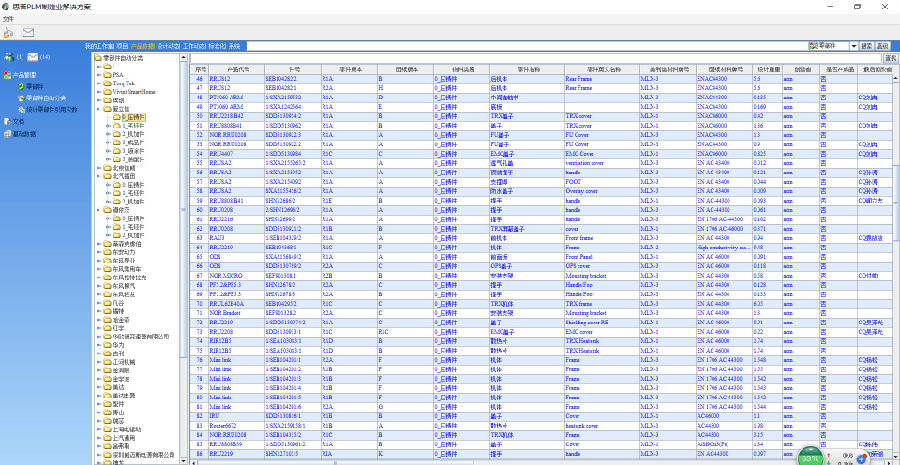900x465 pixels.
Task: Click 'Rear Frame' in row 46
Action: point(579,79)
